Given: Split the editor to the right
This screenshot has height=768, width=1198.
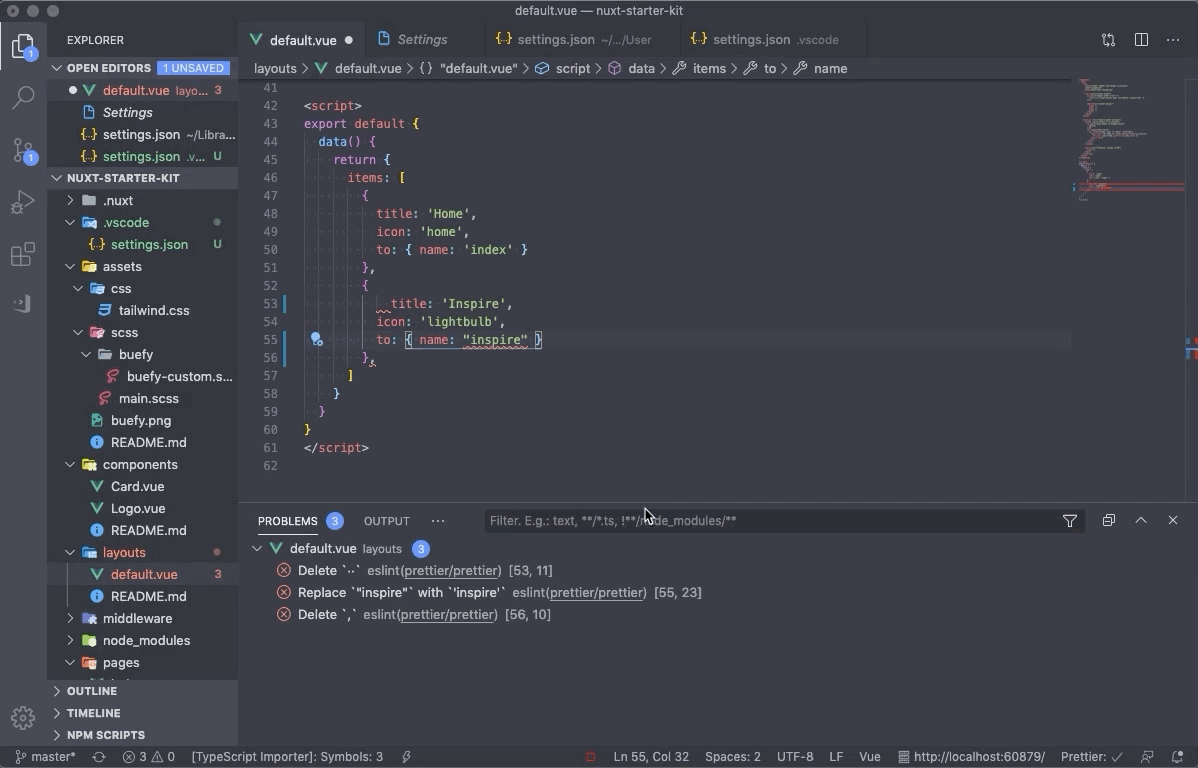Looking at the screenshot, I should click(x=1141, y=40).
